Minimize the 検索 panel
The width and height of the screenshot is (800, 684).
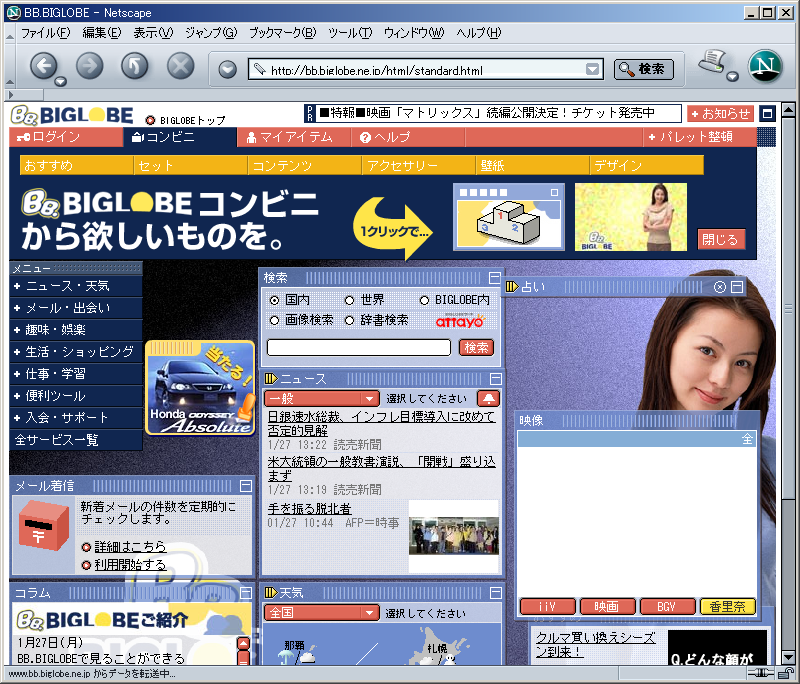pyautogui.click(x=494, y=277)
